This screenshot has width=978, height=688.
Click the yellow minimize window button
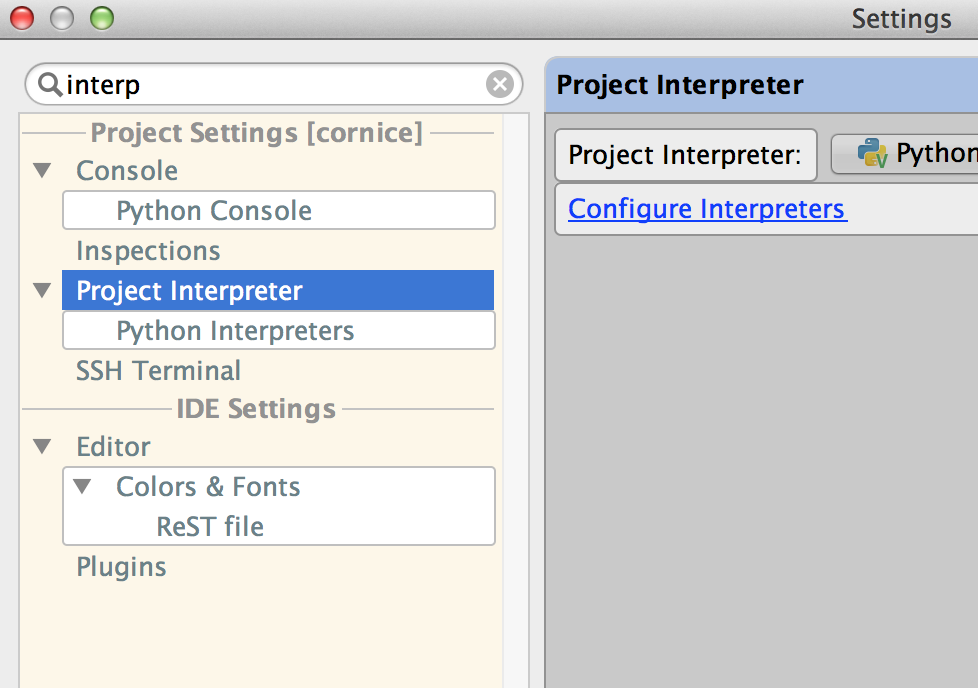pos(62,18)
